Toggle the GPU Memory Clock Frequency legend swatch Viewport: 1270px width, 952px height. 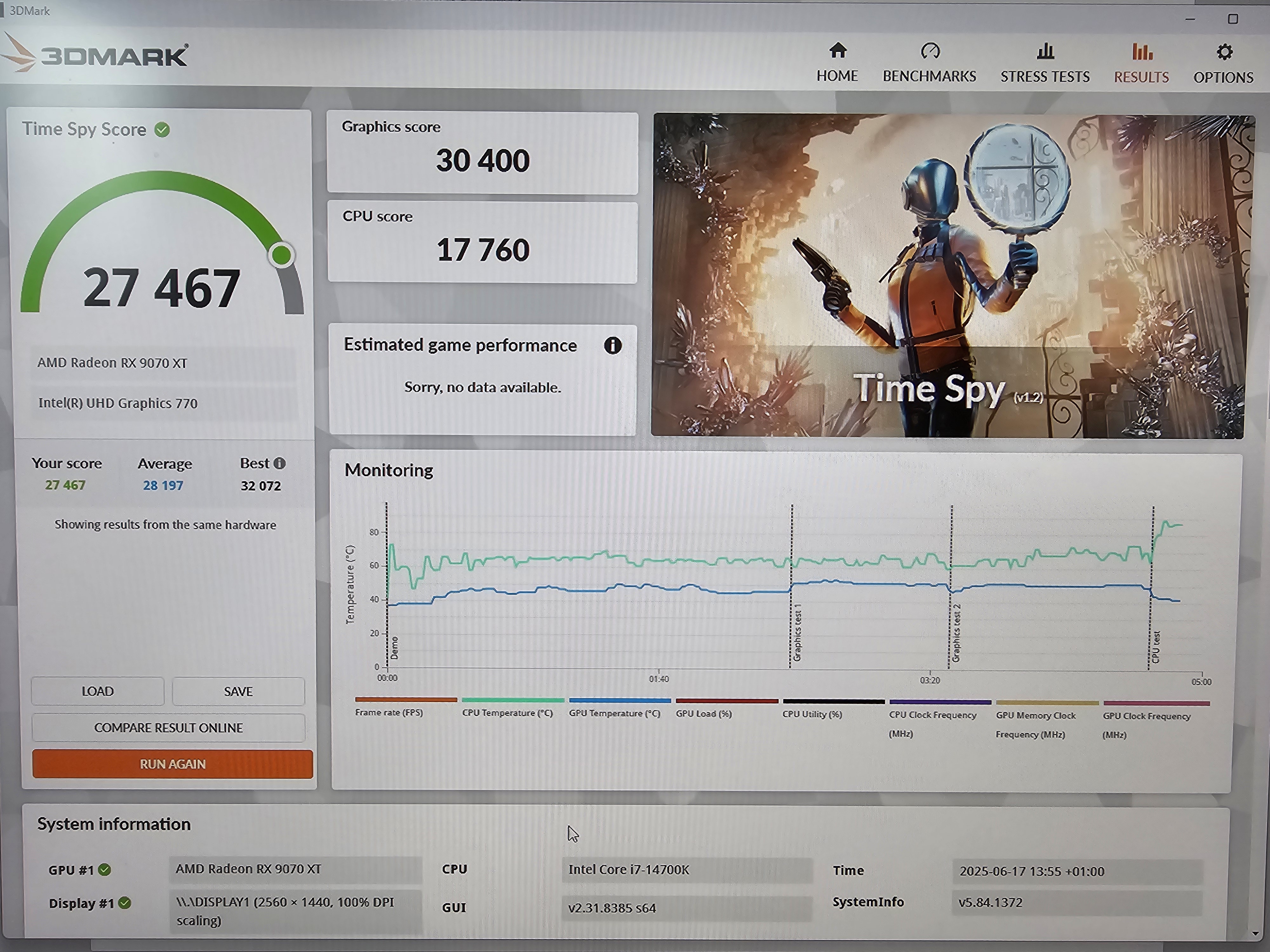coord(1047,702)
